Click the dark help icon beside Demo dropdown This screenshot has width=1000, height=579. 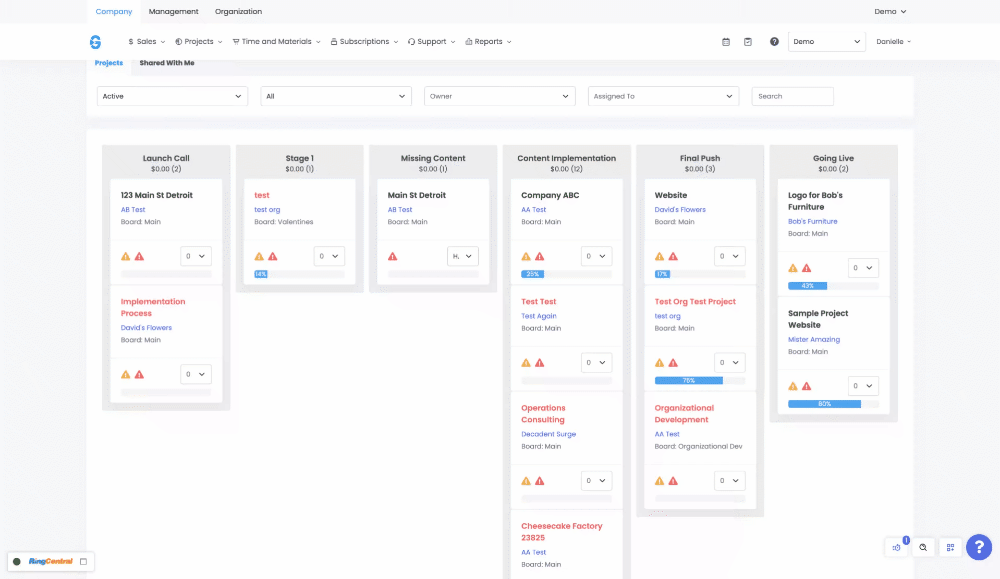click(x=774, y=42)
